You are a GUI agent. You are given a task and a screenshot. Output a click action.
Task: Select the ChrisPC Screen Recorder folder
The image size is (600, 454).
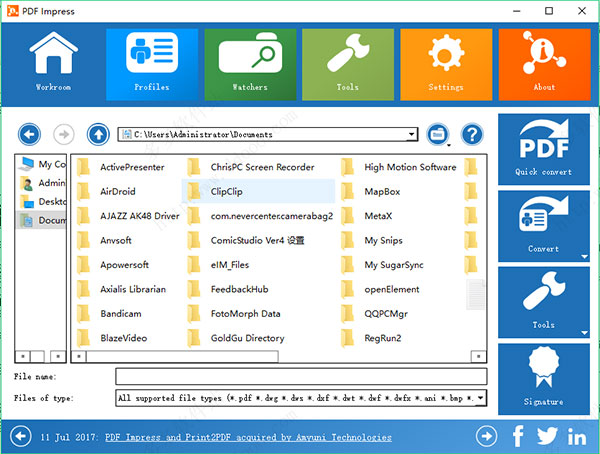pos(251,167)
